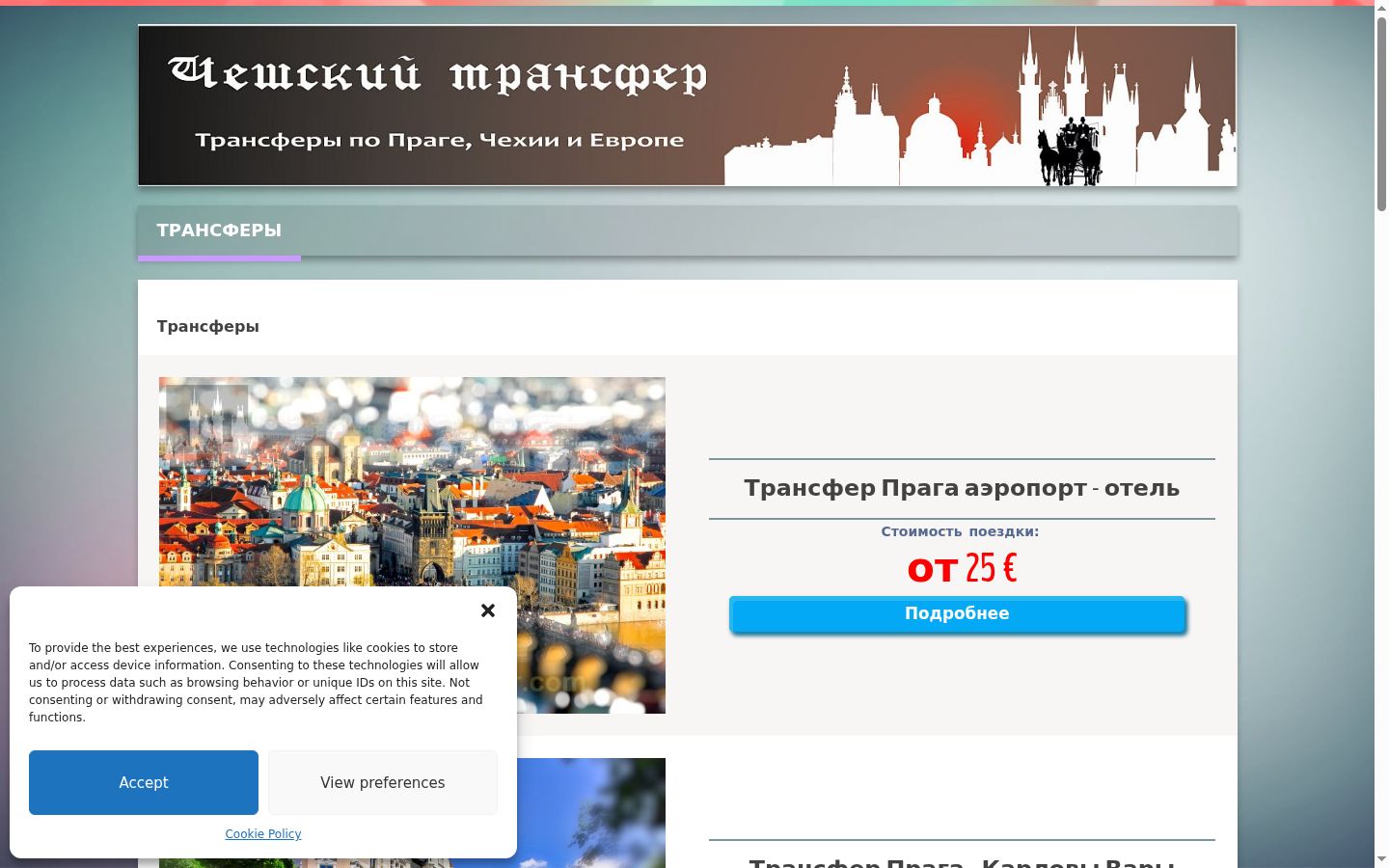The width and height of the screenshot is (1389, 868).
Task: Click the Prague old town photo thumbnail
Action: pos(412,545)
